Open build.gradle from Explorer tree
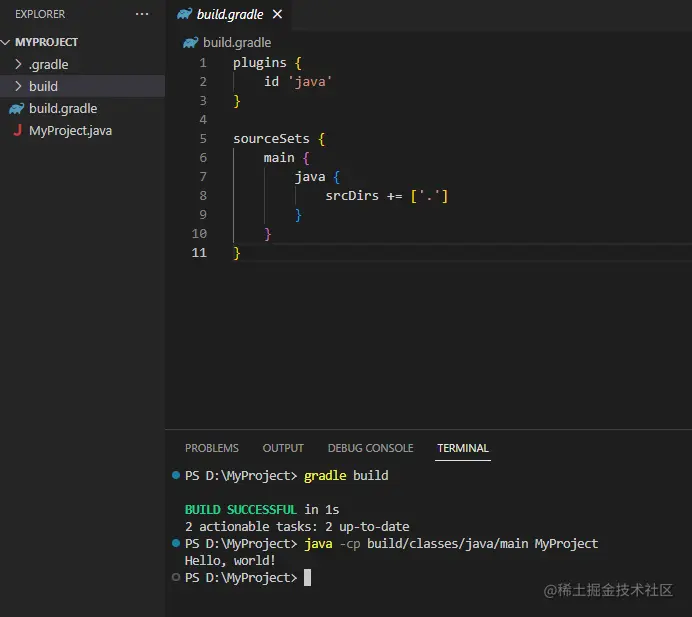Viewport: 692px width, 617px height. [x=63, y=109]
